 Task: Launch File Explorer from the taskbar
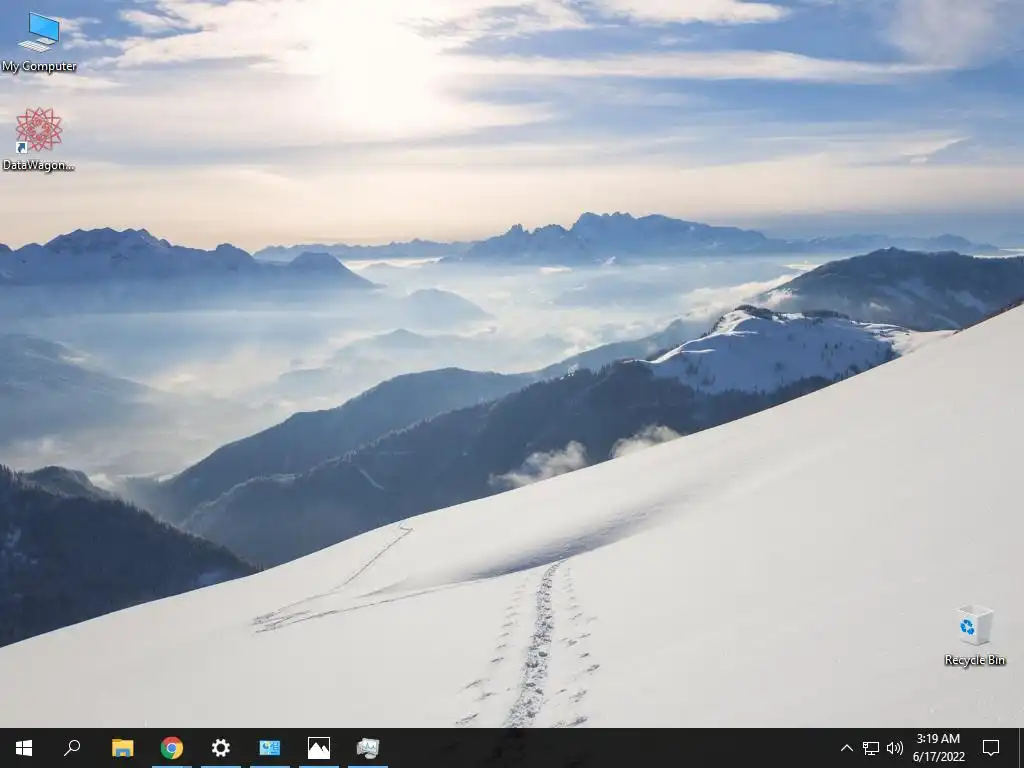point(122,748)
